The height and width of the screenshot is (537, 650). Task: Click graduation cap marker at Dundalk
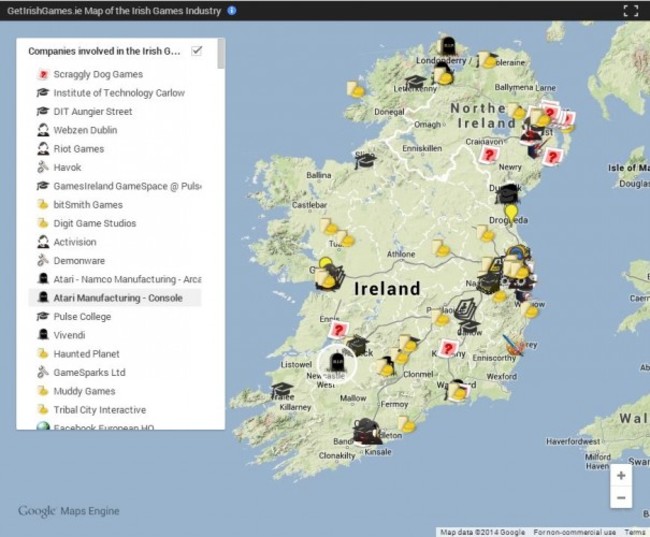coord(507,194)
